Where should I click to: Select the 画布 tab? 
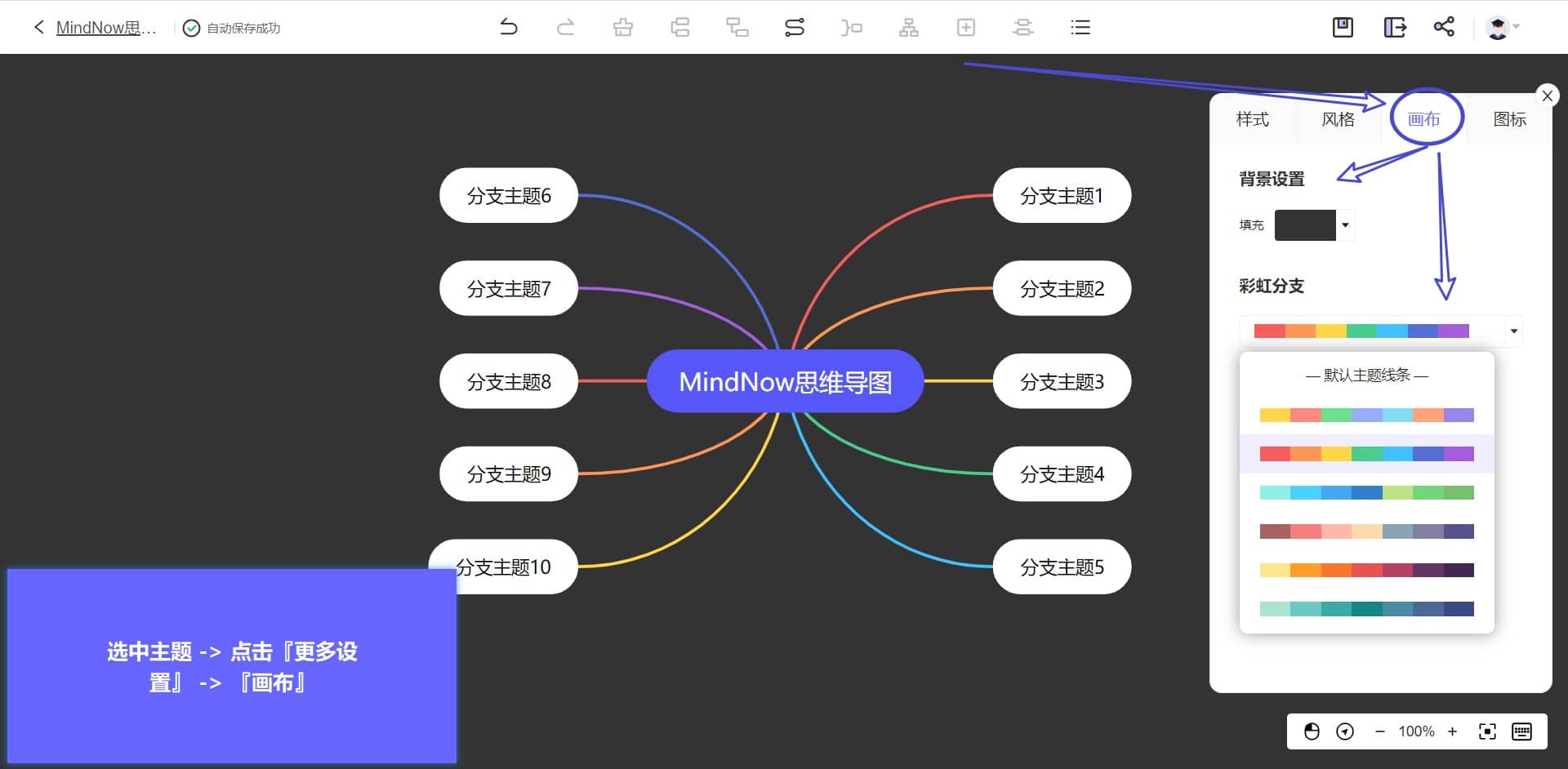coord(1423,119)
